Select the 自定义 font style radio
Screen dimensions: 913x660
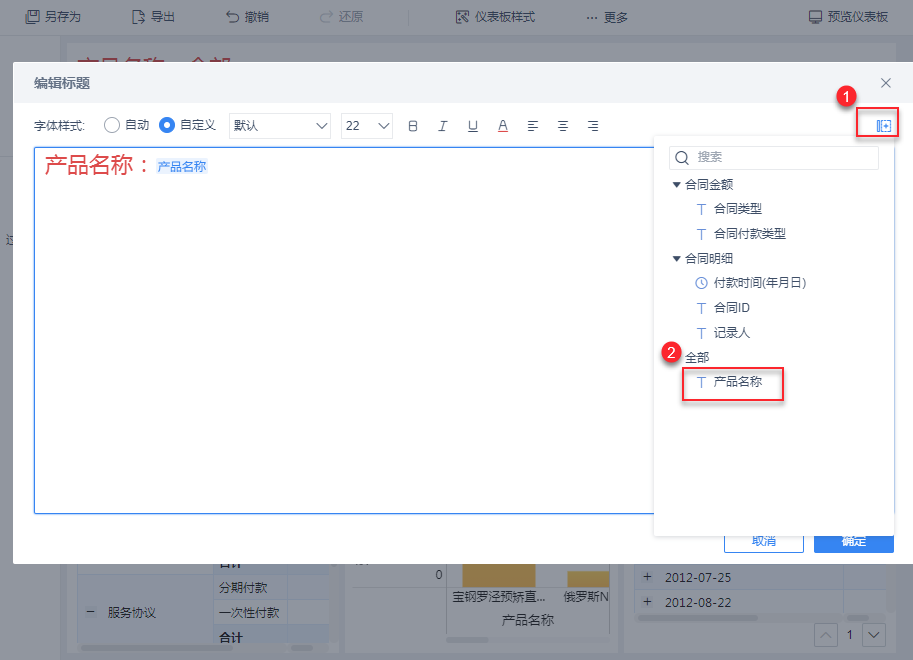coord(167,125)
